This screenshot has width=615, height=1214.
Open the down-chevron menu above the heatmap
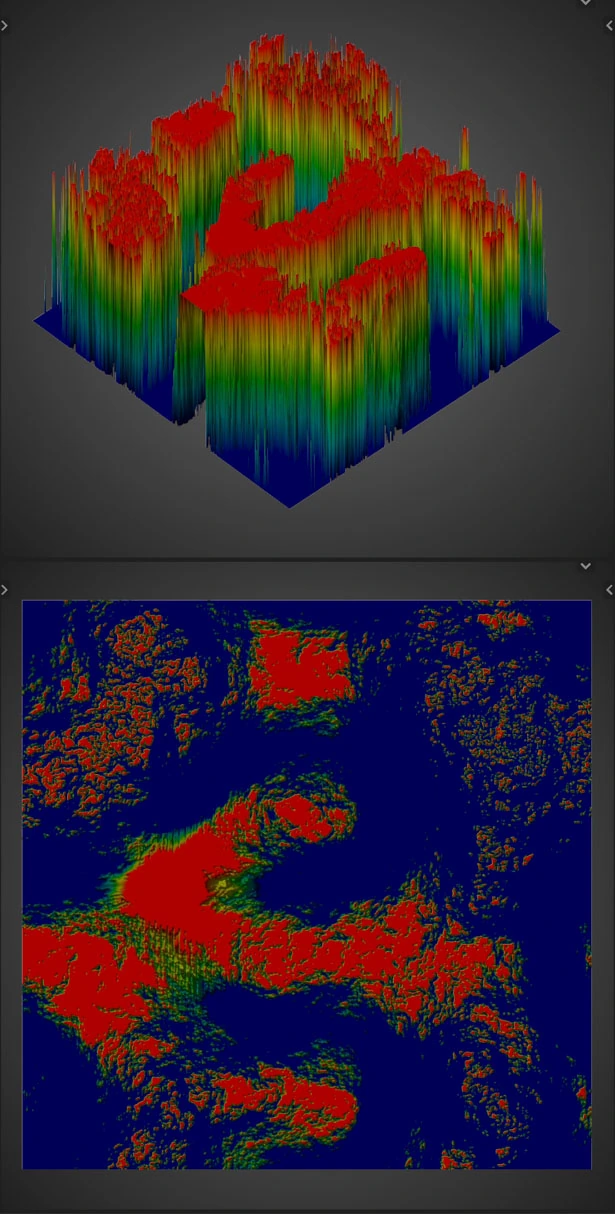(586, 567)
